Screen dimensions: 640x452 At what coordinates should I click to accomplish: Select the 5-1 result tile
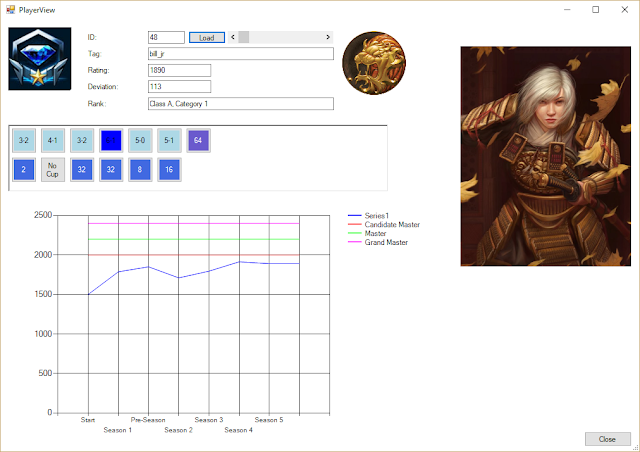169,140
